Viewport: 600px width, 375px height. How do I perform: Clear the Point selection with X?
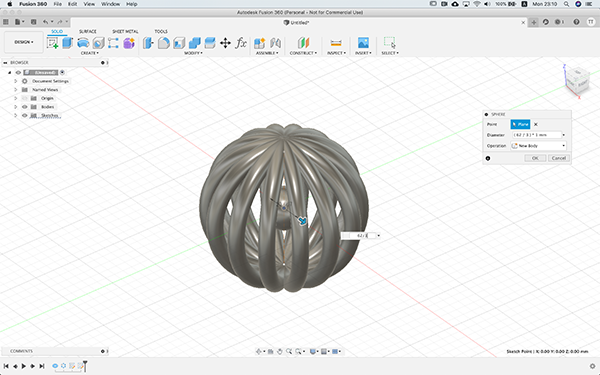(x=536, y=124)
